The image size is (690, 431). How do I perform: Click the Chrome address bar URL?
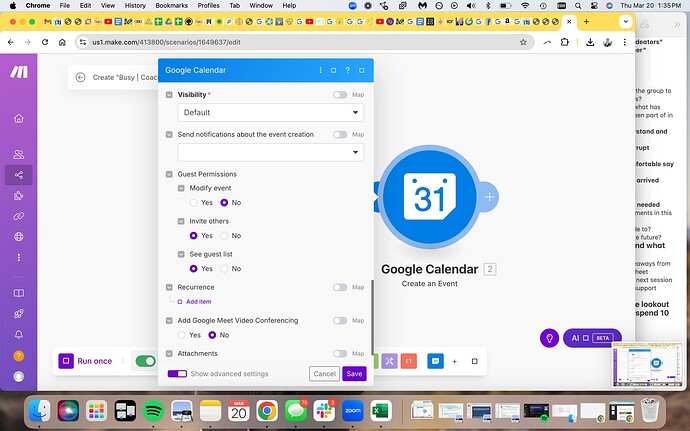tap(166, 42)
